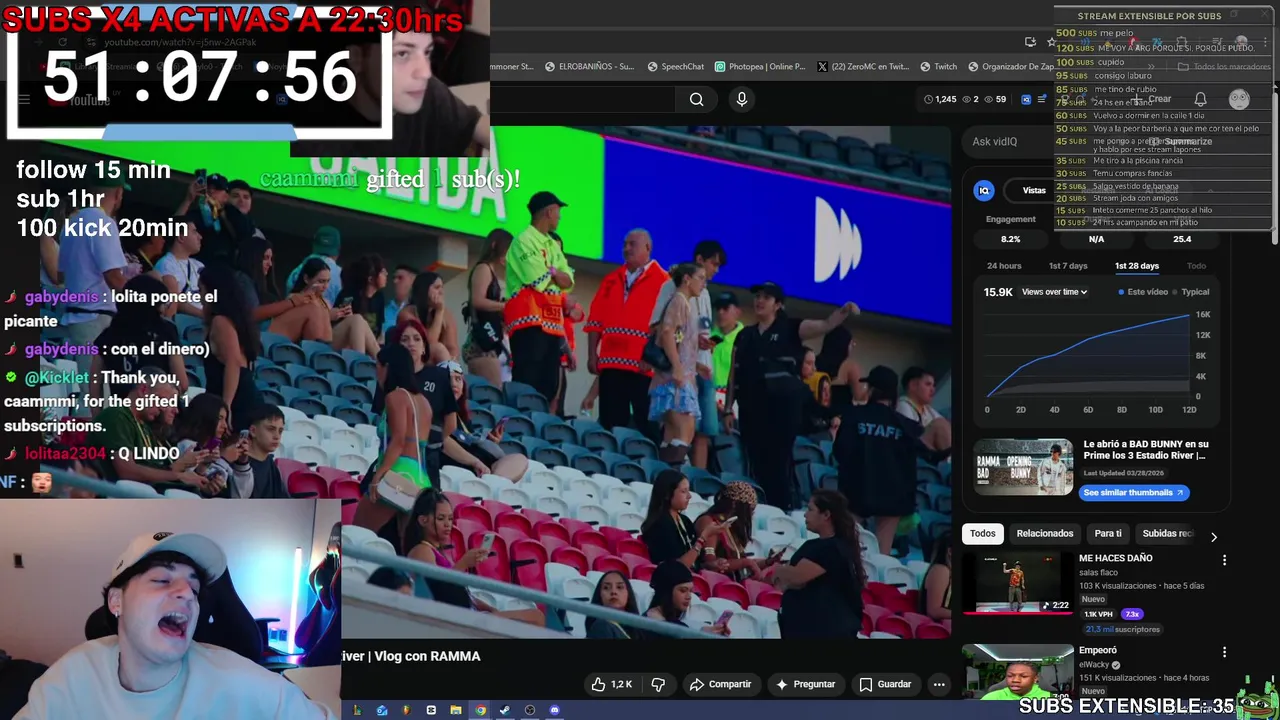The width and height of the screenshot is (1280, 720).
Task: Open the mail app in taskbar
Action: coord(381,710)
